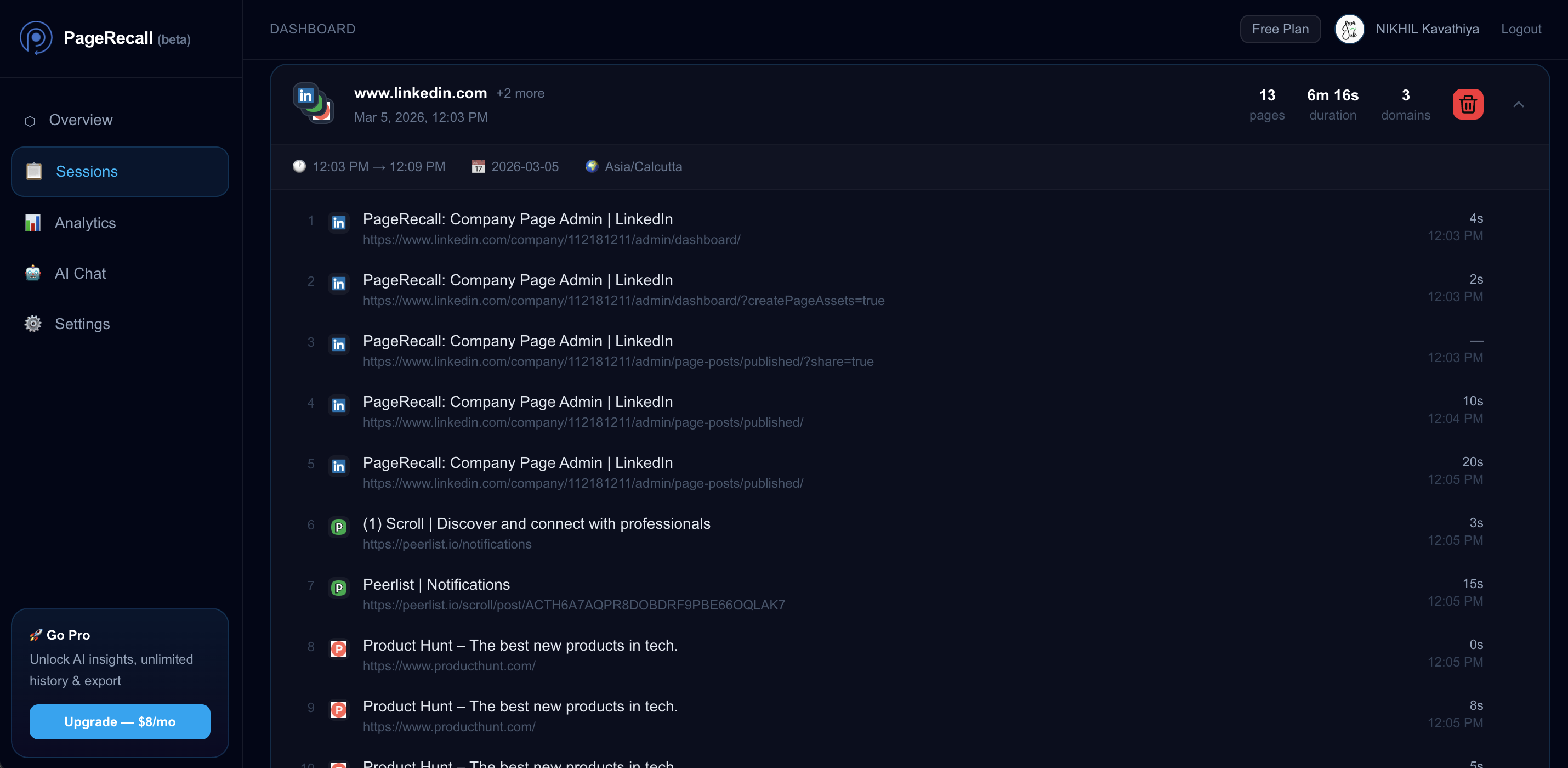Viewport: 1568px width, 768px height.
Task: Select the Overview hexagon icon in sidebar
Action: point(29,121)
